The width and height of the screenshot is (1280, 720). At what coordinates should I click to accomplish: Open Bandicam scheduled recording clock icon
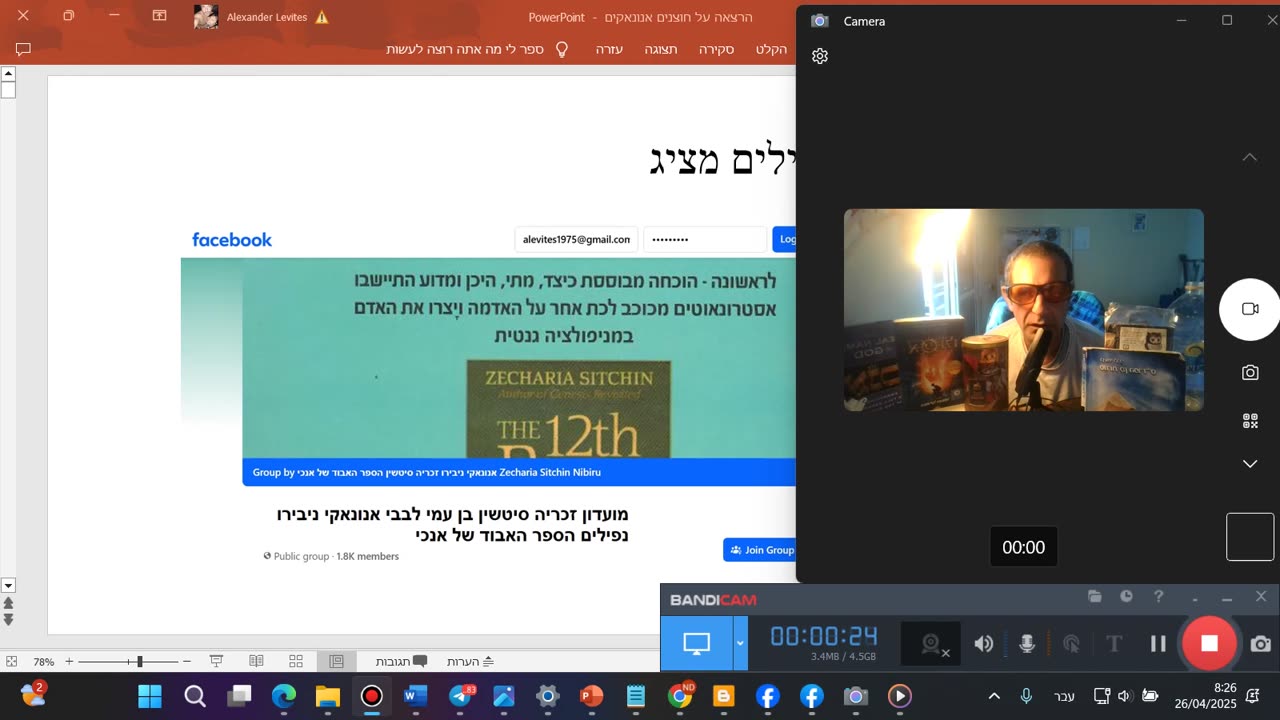tap(1126, 597)
